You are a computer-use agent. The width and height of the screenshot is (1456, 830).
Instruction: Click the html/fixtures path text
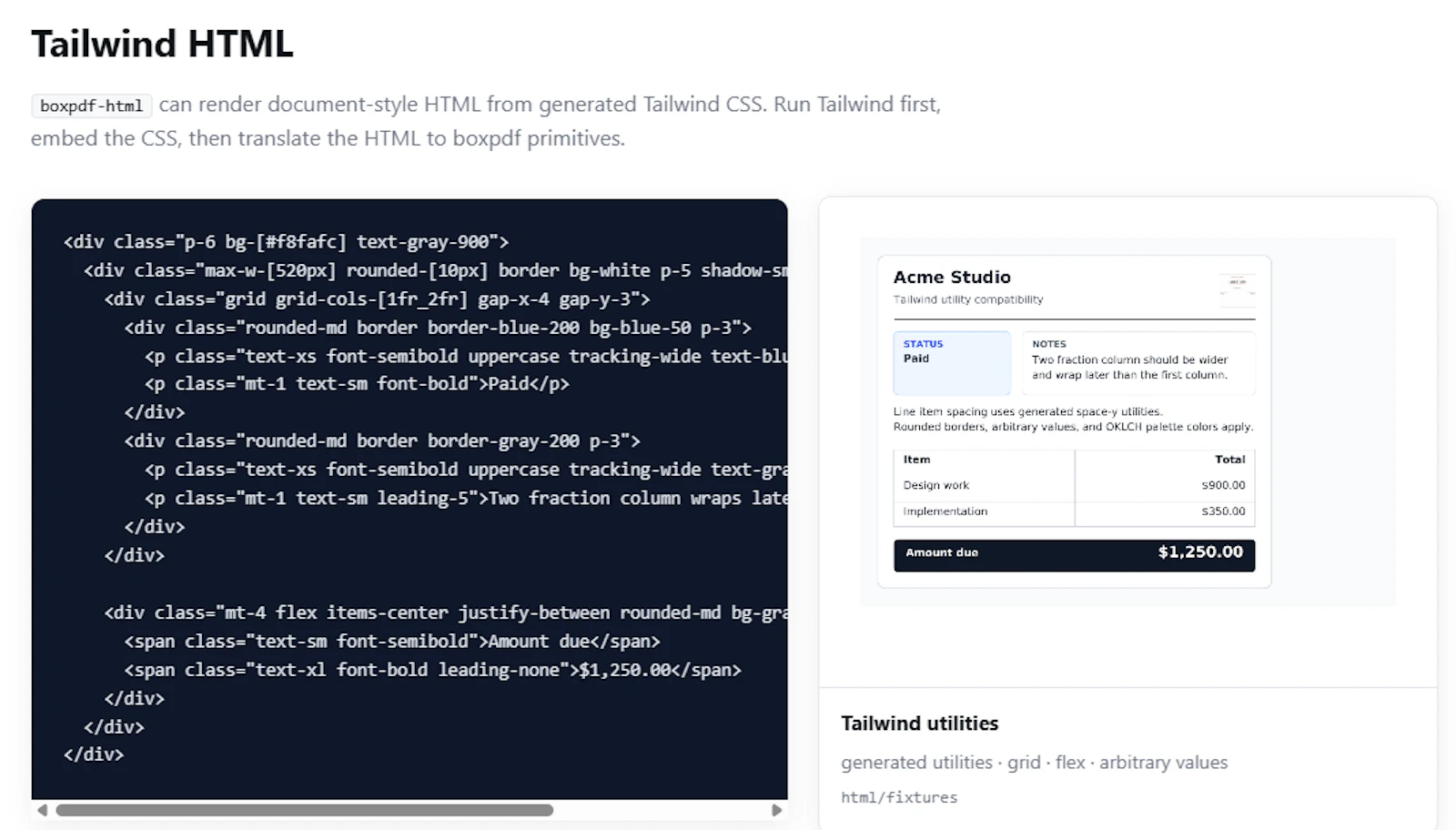point(899,797)
